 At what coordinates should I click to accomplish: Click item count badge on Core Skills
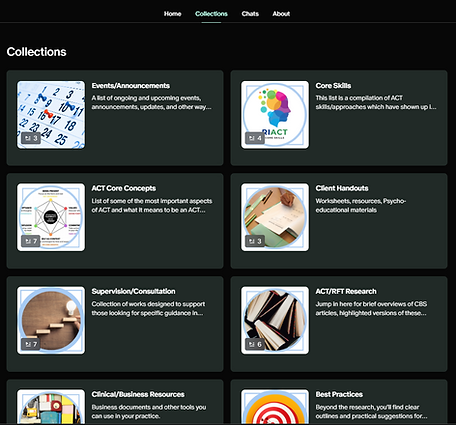click(x=255, y=138)
